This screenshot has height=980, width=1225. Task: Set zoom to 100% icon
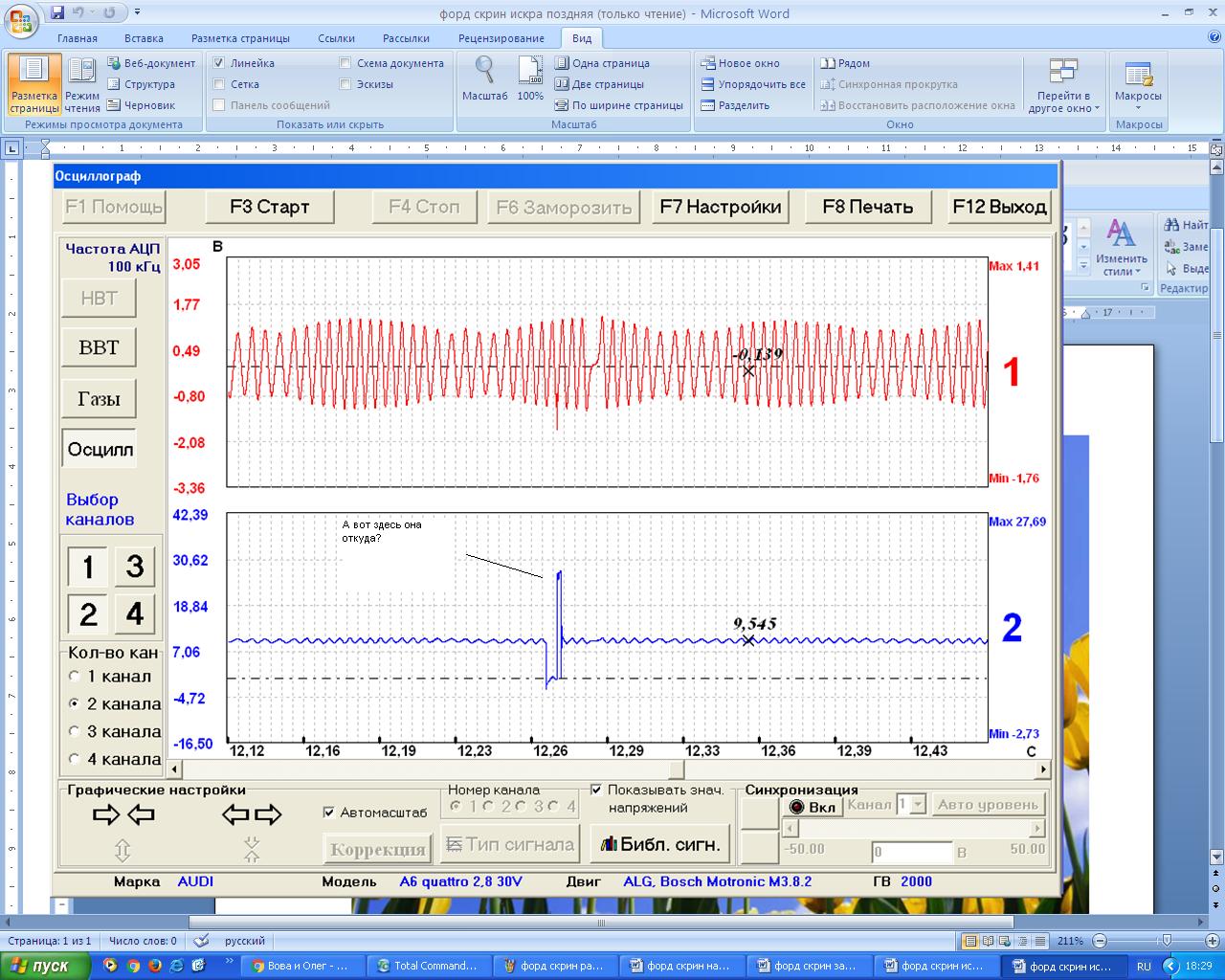530,78
